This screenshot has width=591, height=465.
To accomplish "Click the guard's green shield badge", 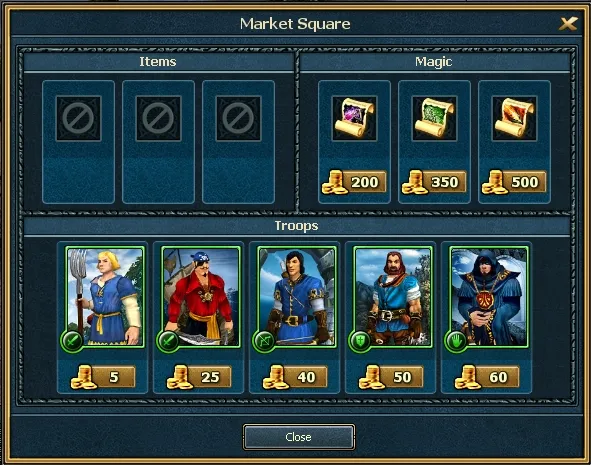I will tap(360, 341).
